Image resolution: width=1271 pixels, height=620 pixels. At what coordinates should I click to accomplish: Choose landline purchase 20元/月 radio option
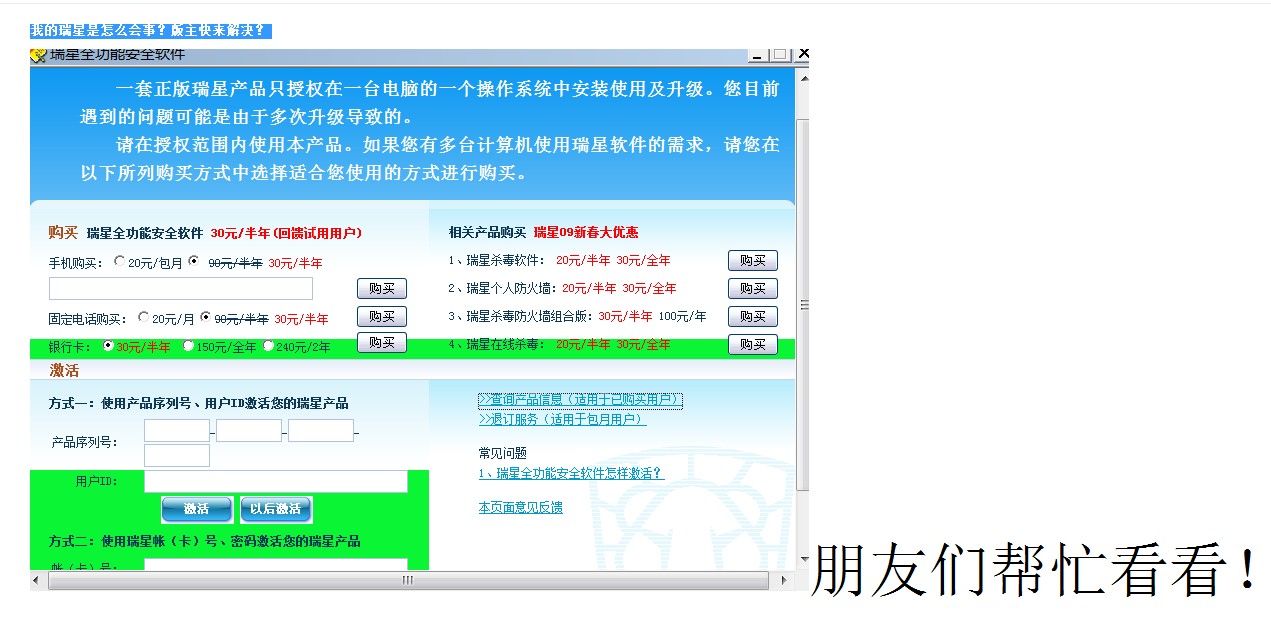[x=144, y=318]
